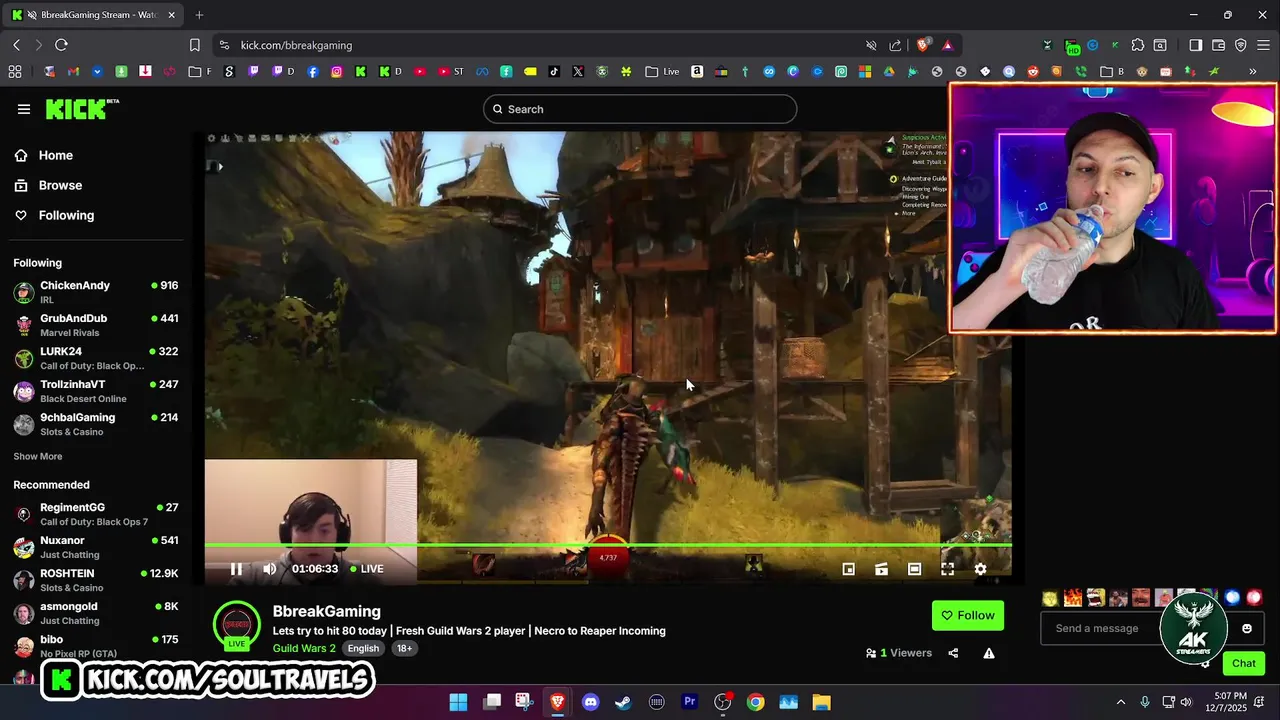The height and width of the screenshot is (720, 1280).
Task: Open the Guild Wars 2 category link
Action: (304, 648)
